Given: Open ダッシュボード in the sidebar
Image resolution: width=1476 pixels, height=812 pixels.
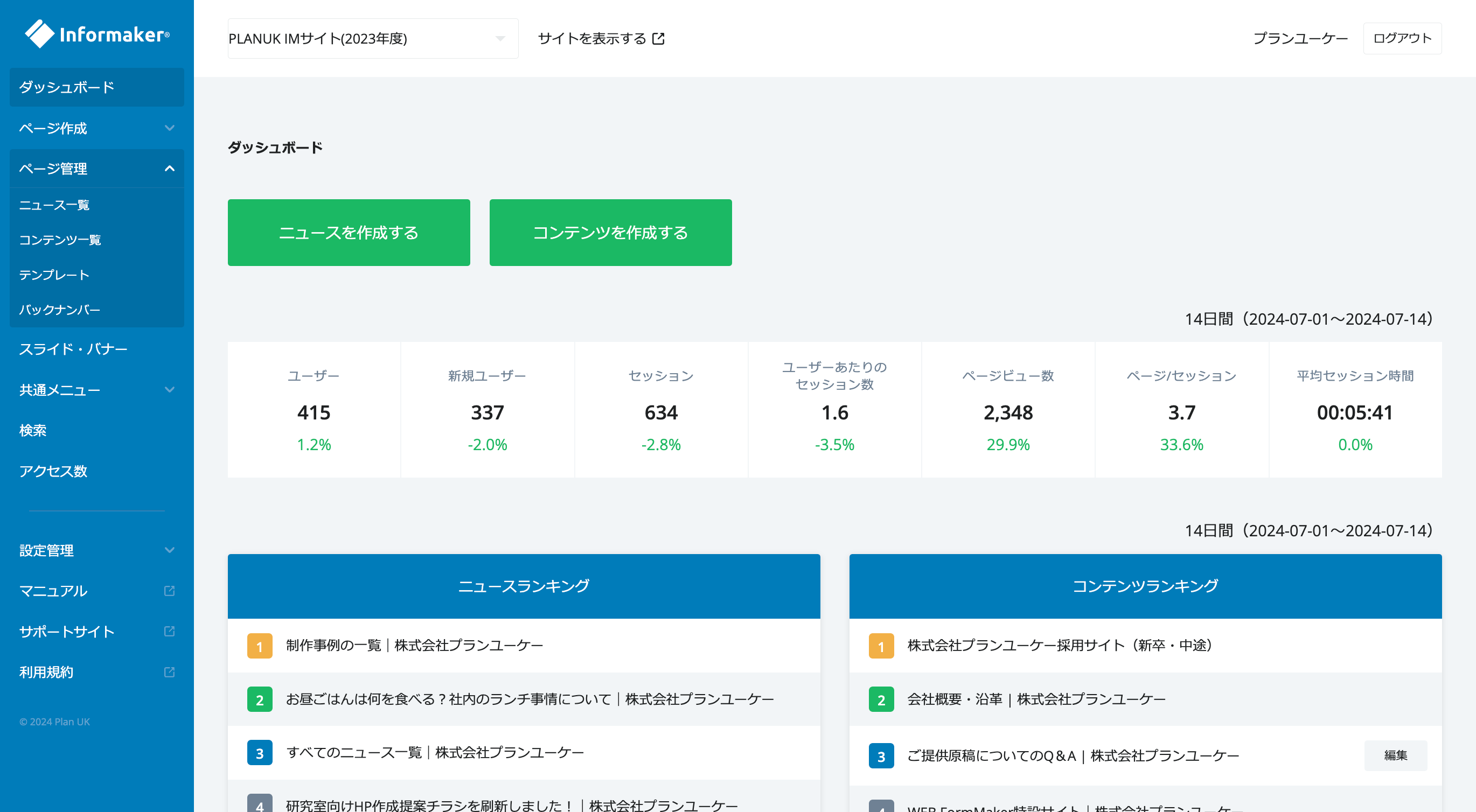Looking at the screenshot, I should pos(97,87).
